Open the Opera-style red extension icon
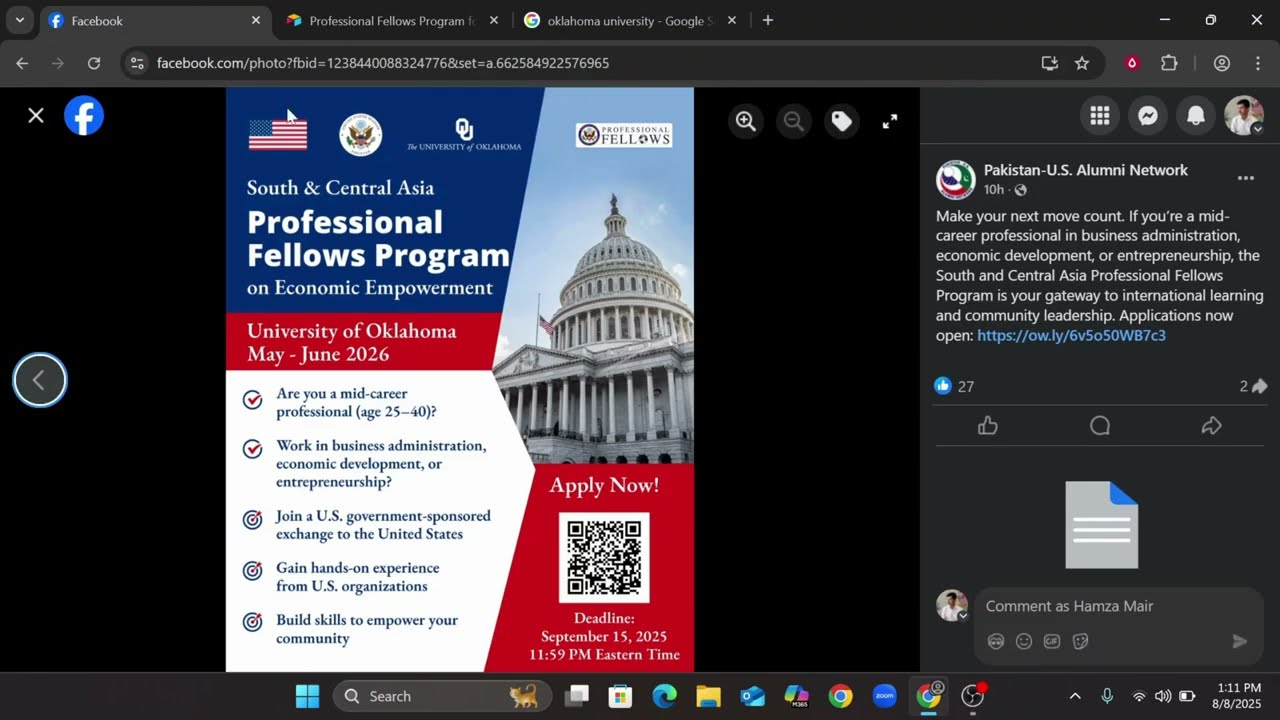This screenshot has height=720, width=1280. coord(1132,63)
